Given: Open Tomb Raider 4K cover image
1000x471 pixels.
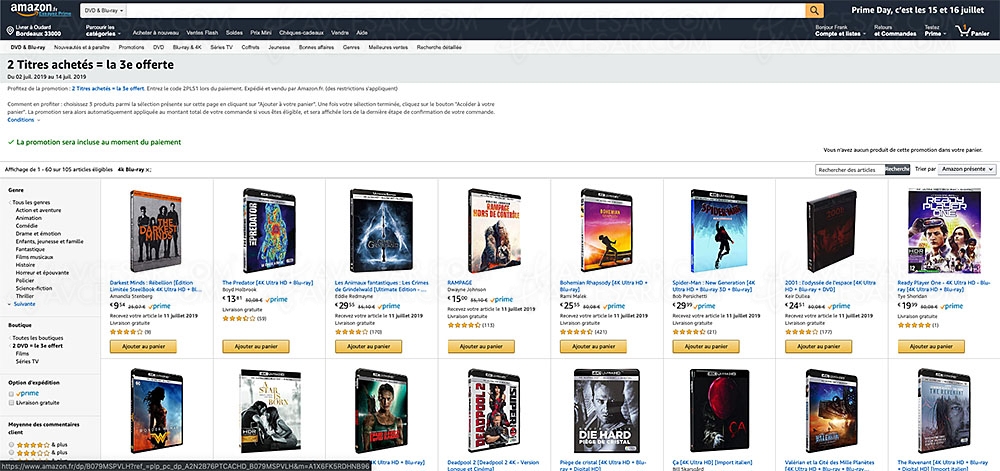Looking at the screenshot, I should point(381,411).
